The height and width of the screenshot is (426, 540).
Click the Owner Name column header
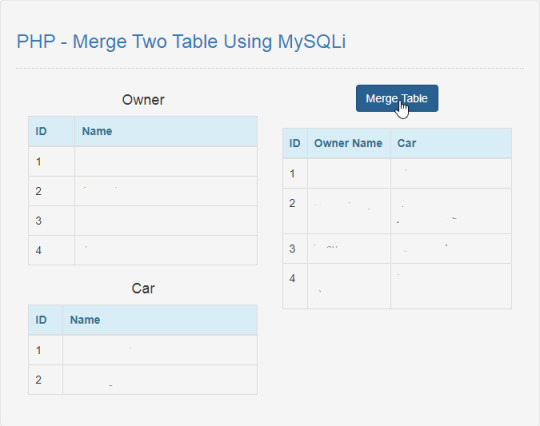[348, 143]
